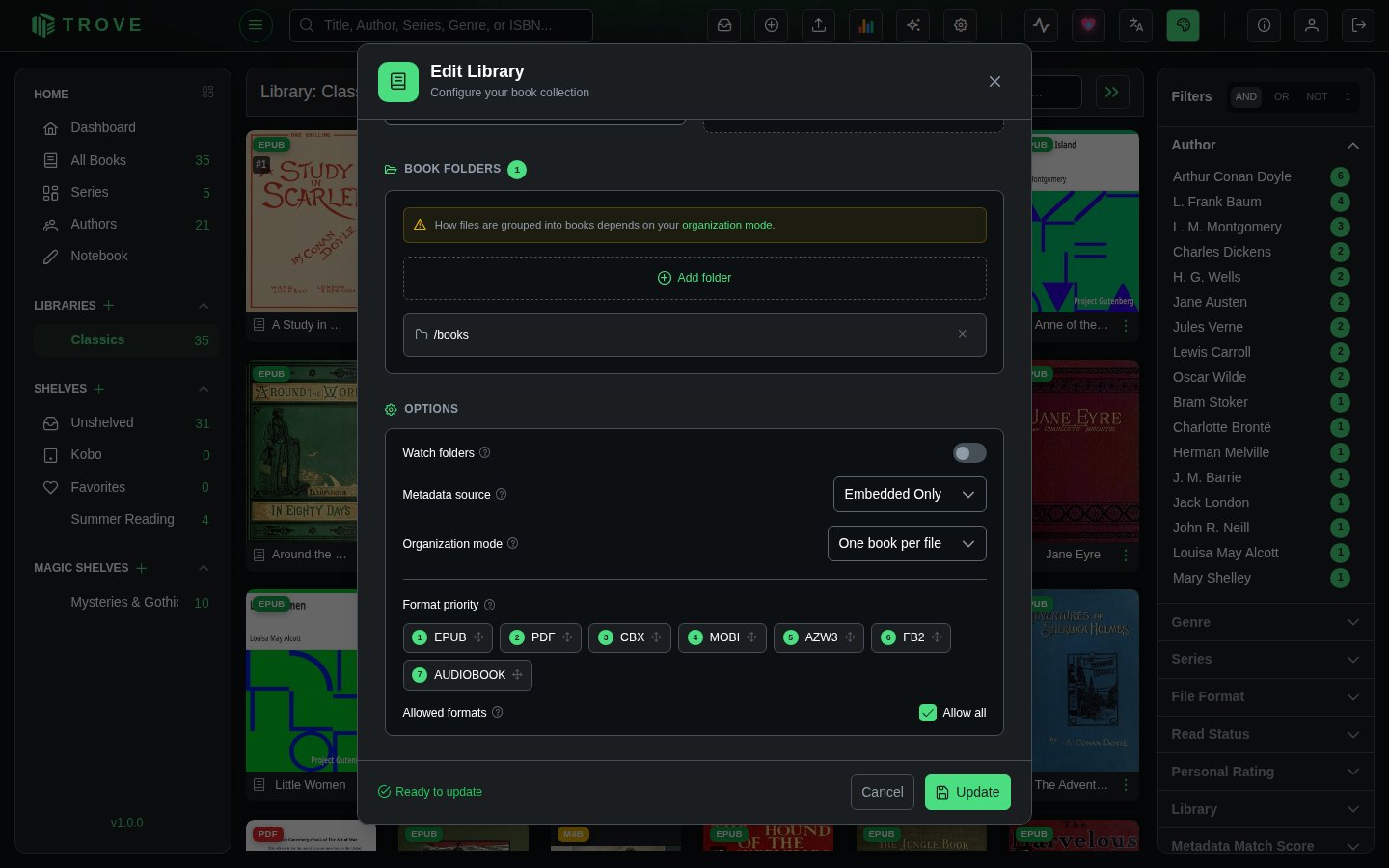
Task: Click the circled plus icon in the top toolbar
Action: coord(772,25)
